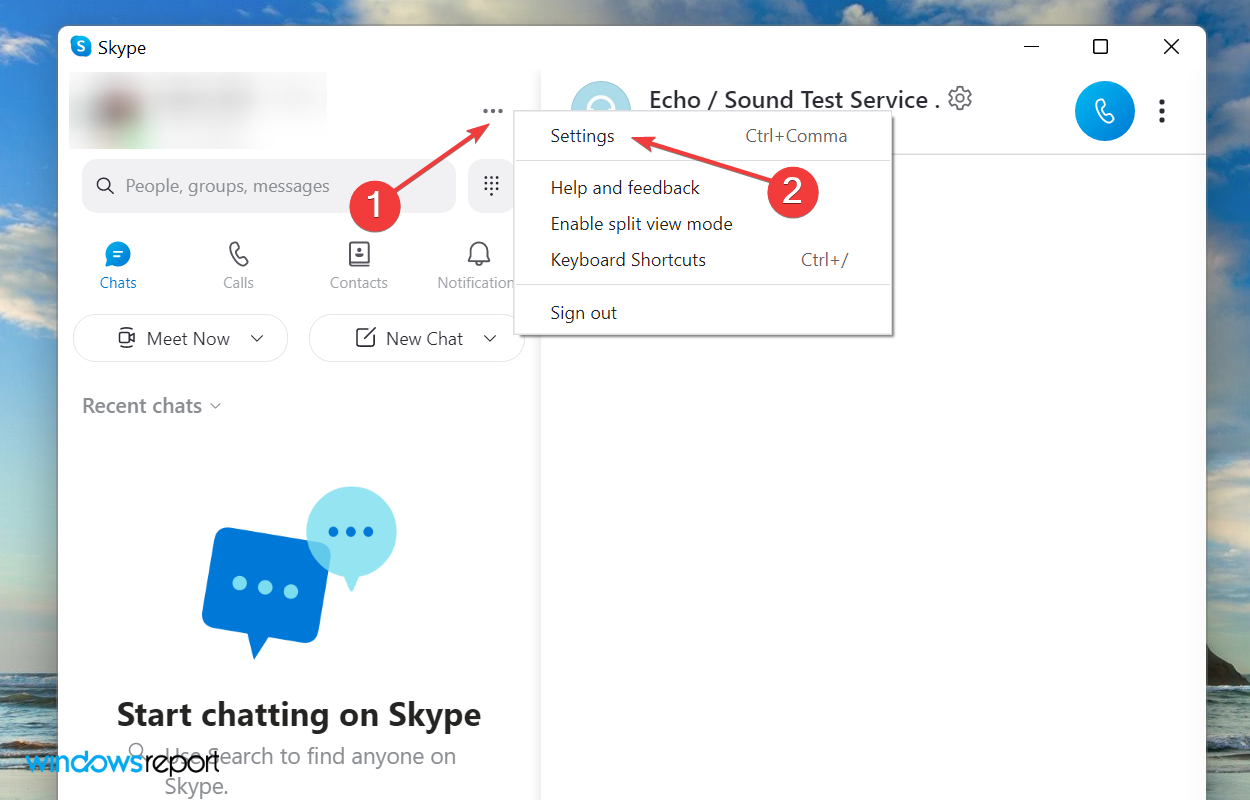Start a call with Echo Sound Test Service

(x=1104, y=111)
